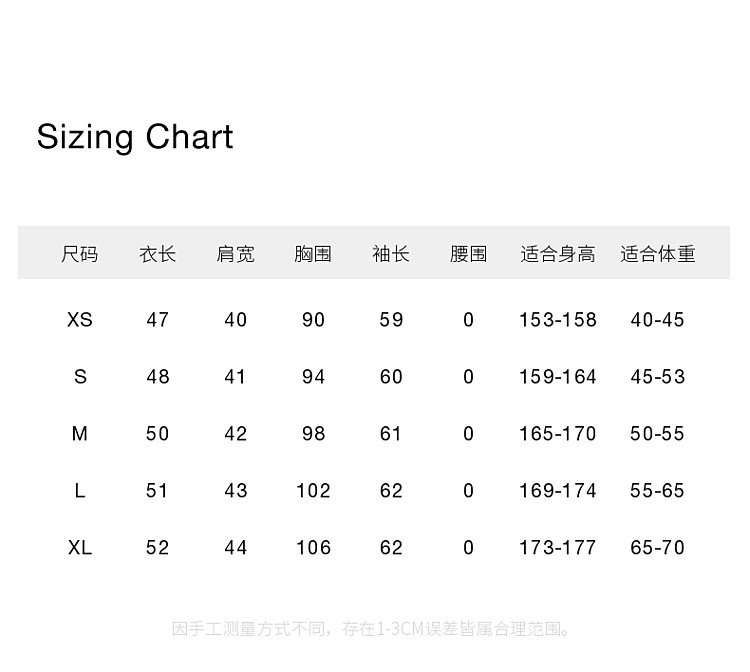Select the 尺码 column header
750x672 pixels.
pos(80,254)
